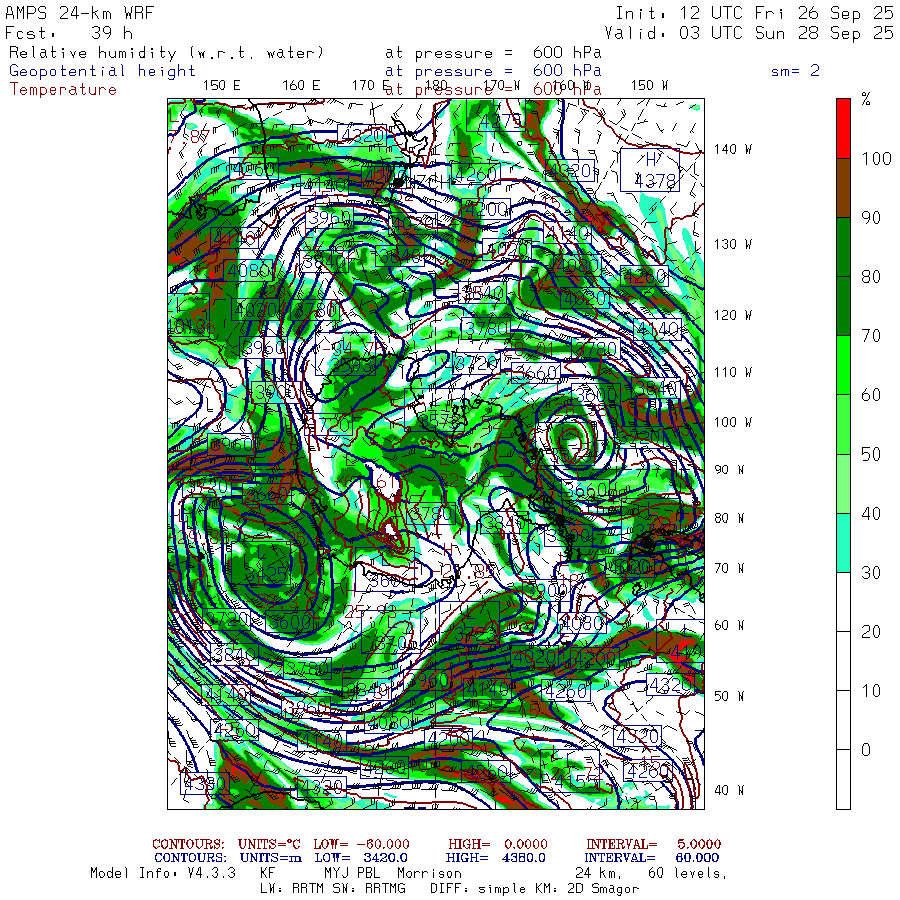
Task: Click the "Relative humidity (w.r.t. water)" label
Action: coord(166,53)
